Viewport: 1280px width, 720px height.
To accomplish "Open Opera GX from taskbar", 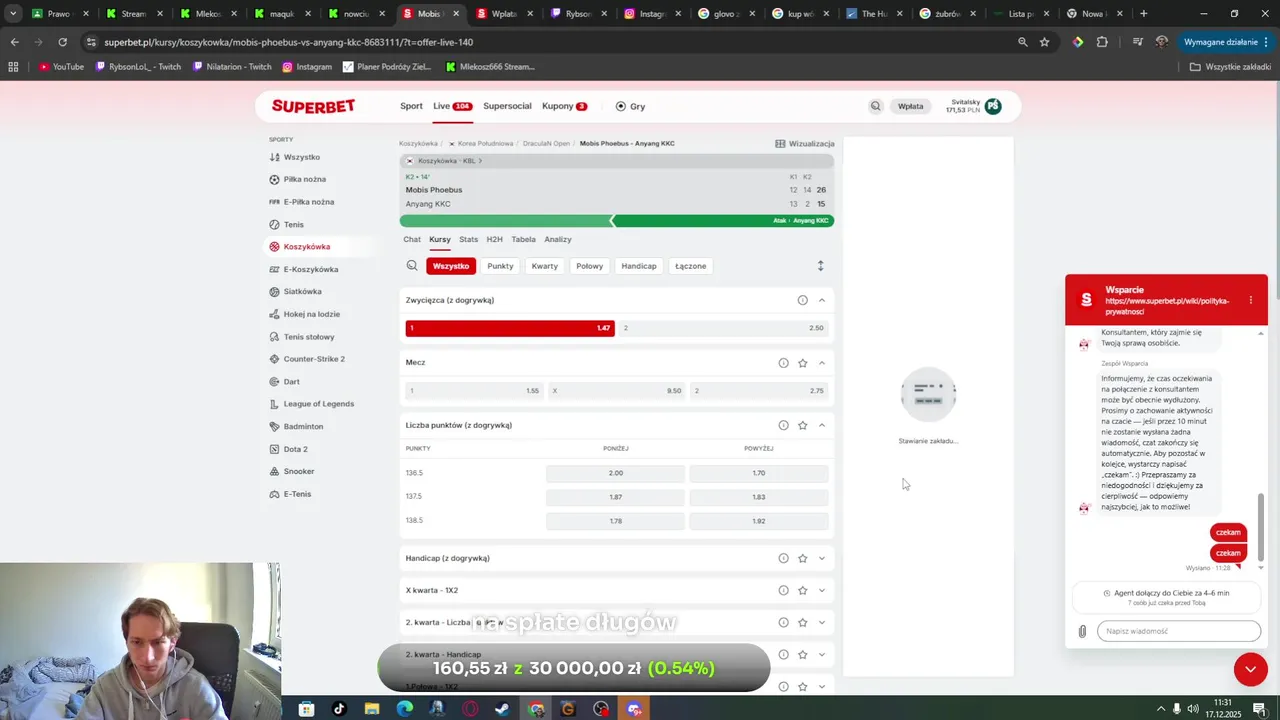I will click(x=470, y=709).
